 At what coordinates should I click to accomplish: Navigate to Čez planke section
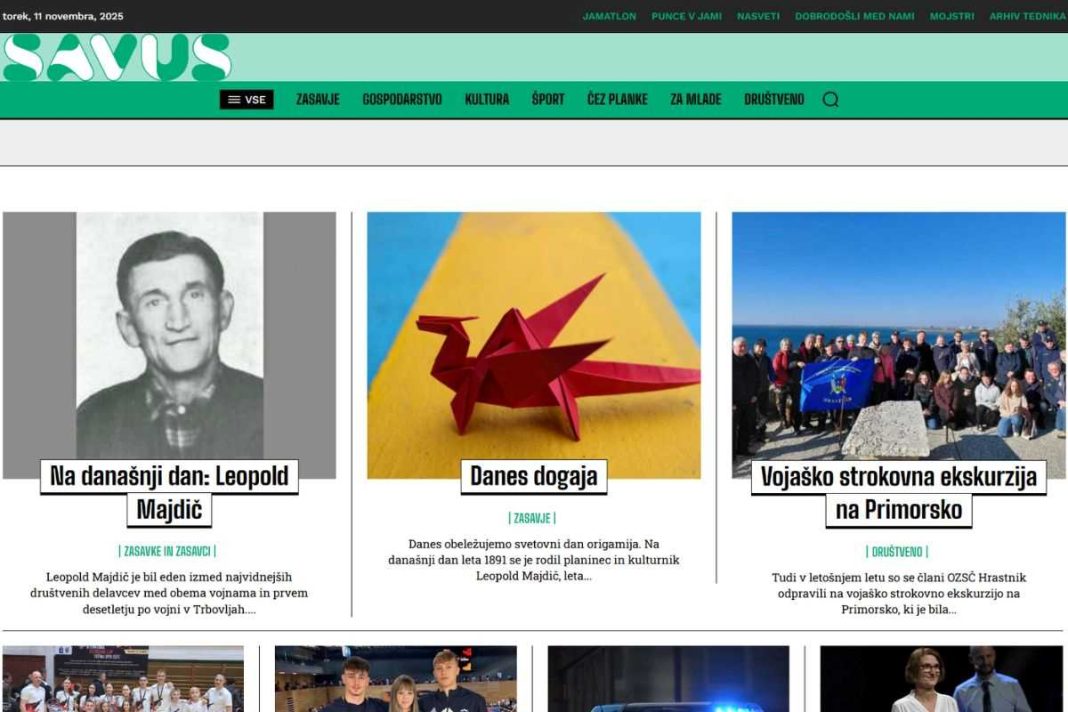[x=617, y=99]
